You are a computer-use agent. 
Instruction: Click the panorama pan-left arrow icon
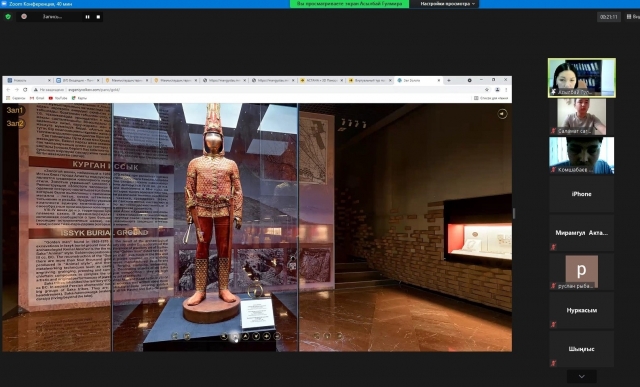[224, 336]
